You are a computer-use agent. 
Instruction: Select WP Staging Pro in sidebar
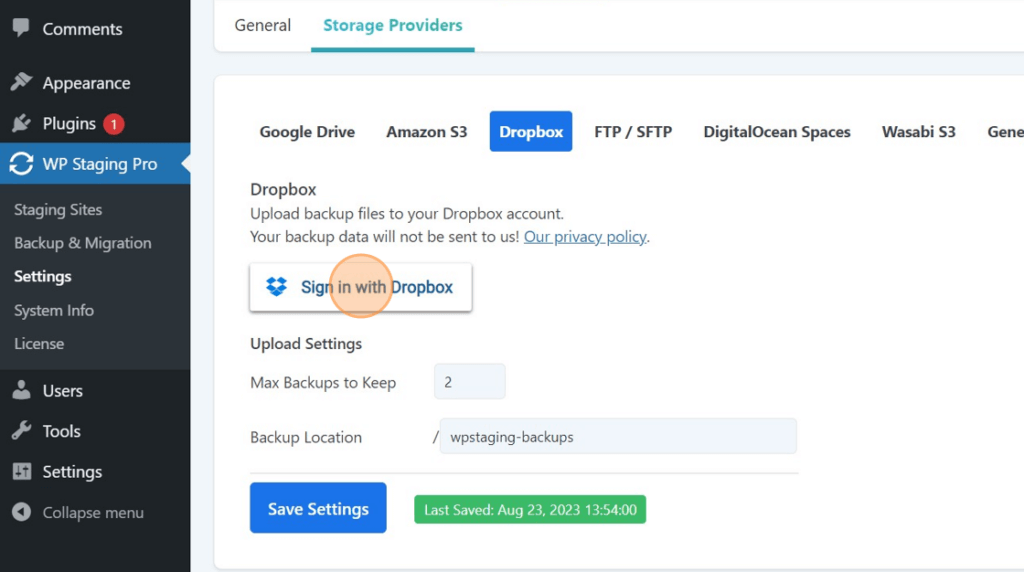click(95, 163)
